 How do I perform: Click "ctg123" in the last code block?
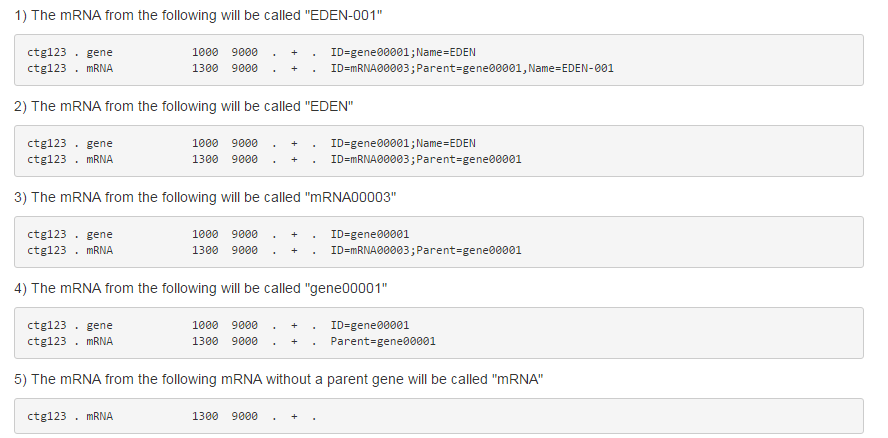click(46, 416)
